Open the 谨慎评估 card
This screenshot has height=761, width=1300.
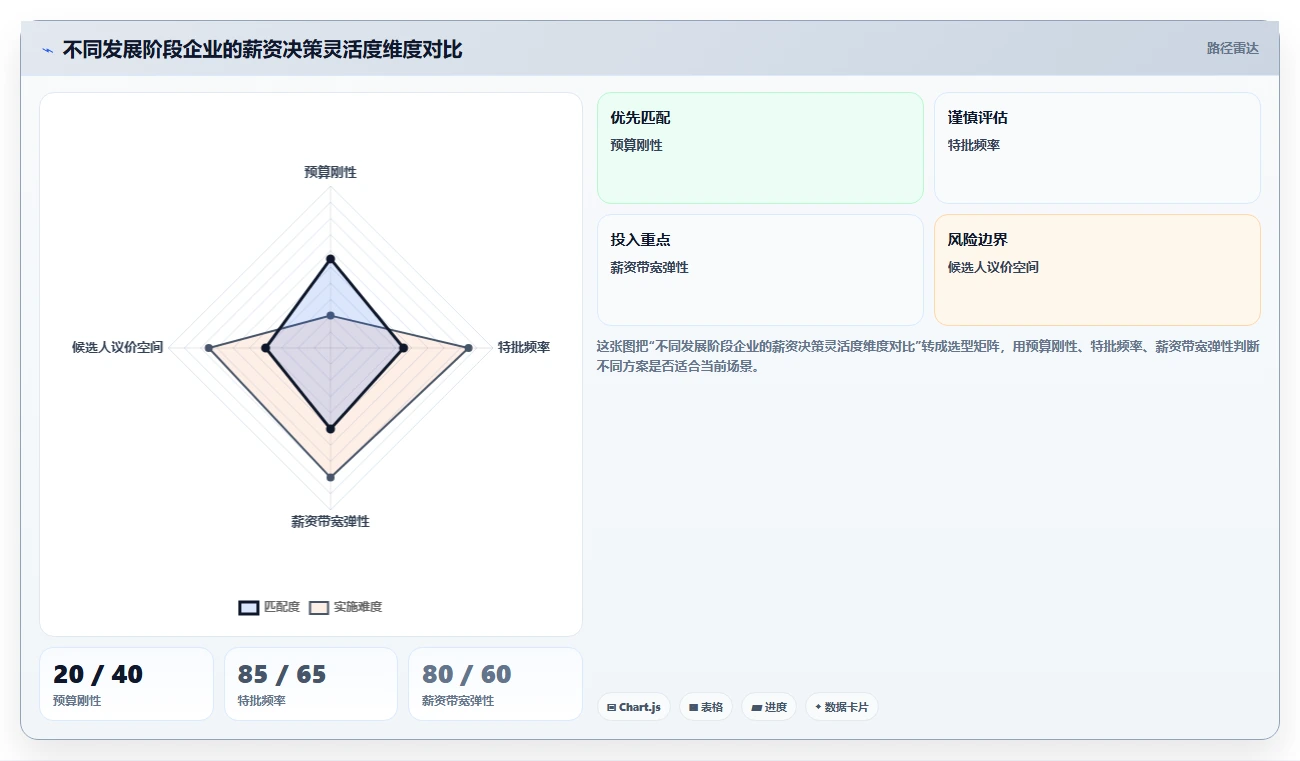point(1097,148)
